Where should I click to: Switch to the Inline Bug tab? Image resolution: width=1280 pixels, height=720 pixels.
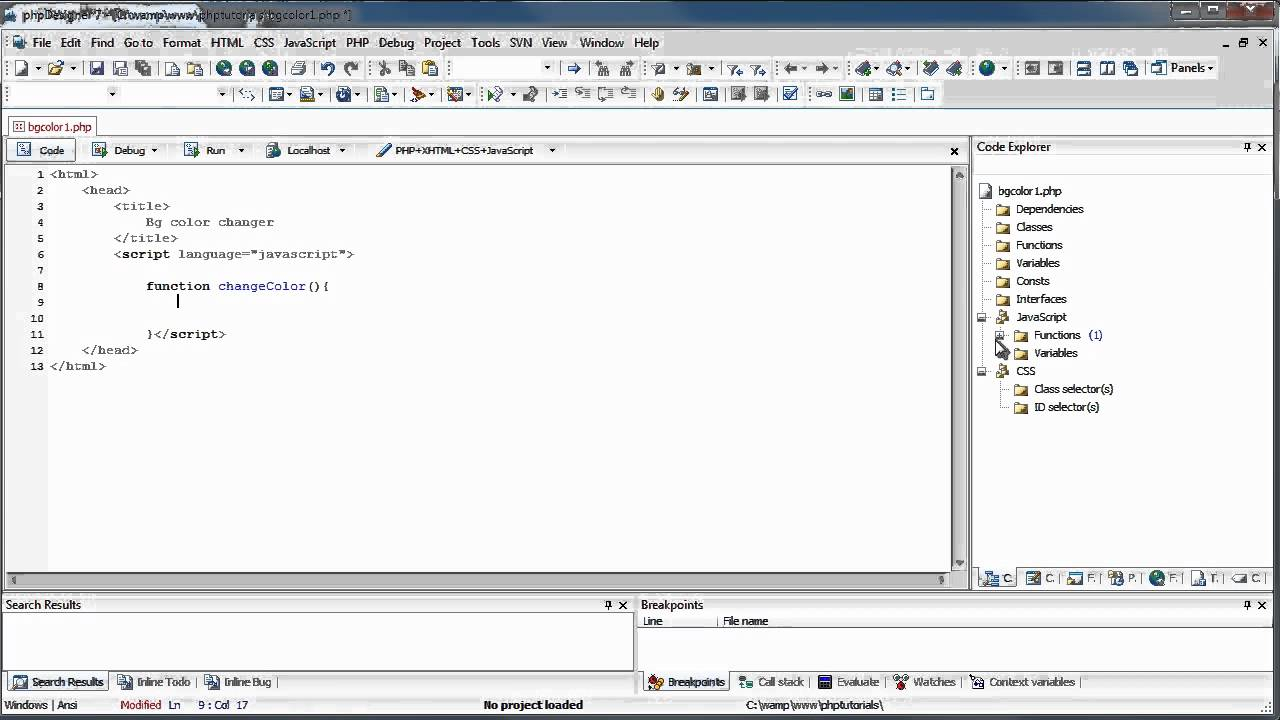click(x=238, y=682)
